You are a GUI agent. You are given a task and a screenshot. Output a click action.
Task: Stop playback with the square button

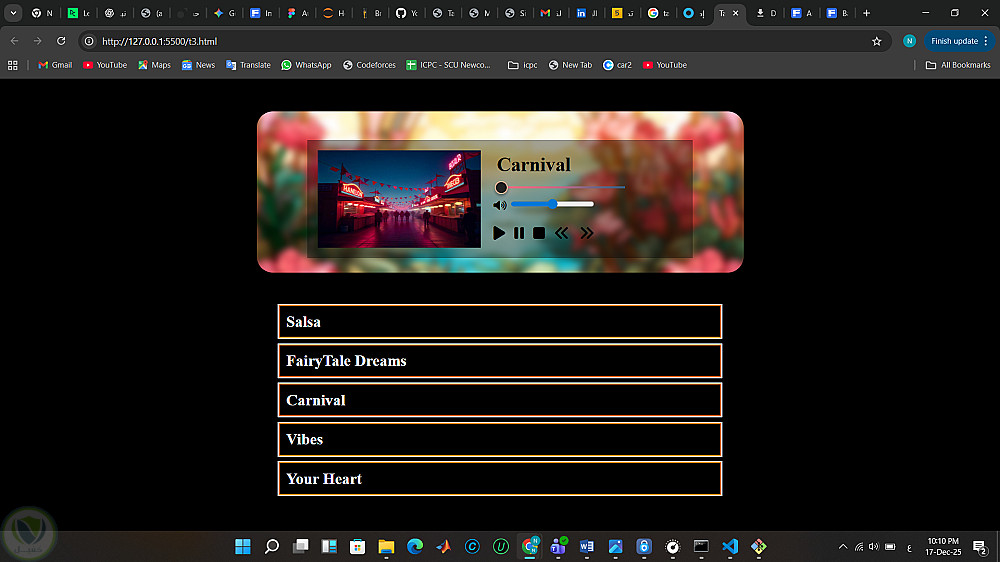pos(539,233)
